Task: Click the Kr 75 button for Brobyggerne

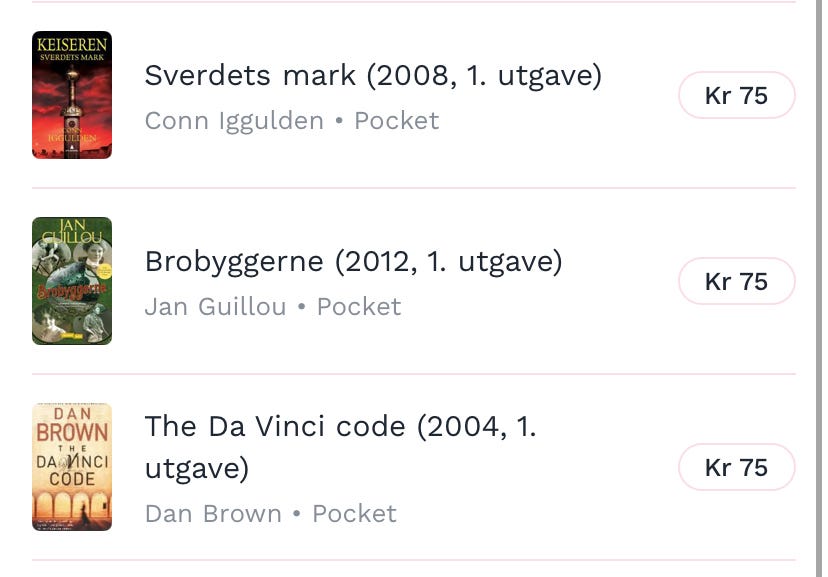Action: (x=737, y=281)
